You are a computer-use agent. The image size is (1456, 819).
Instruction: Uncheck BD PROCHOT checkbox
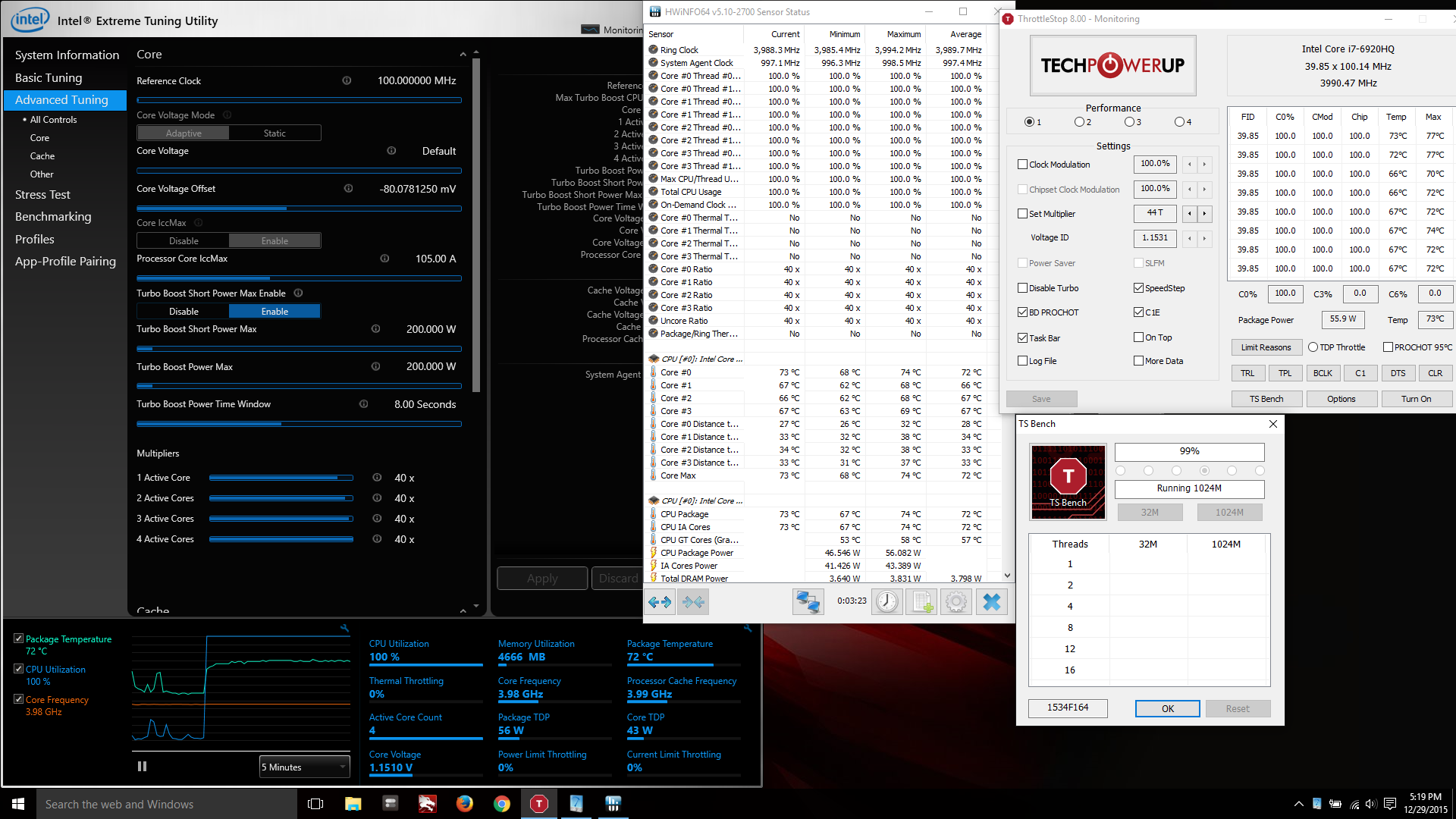(1022, 312)
